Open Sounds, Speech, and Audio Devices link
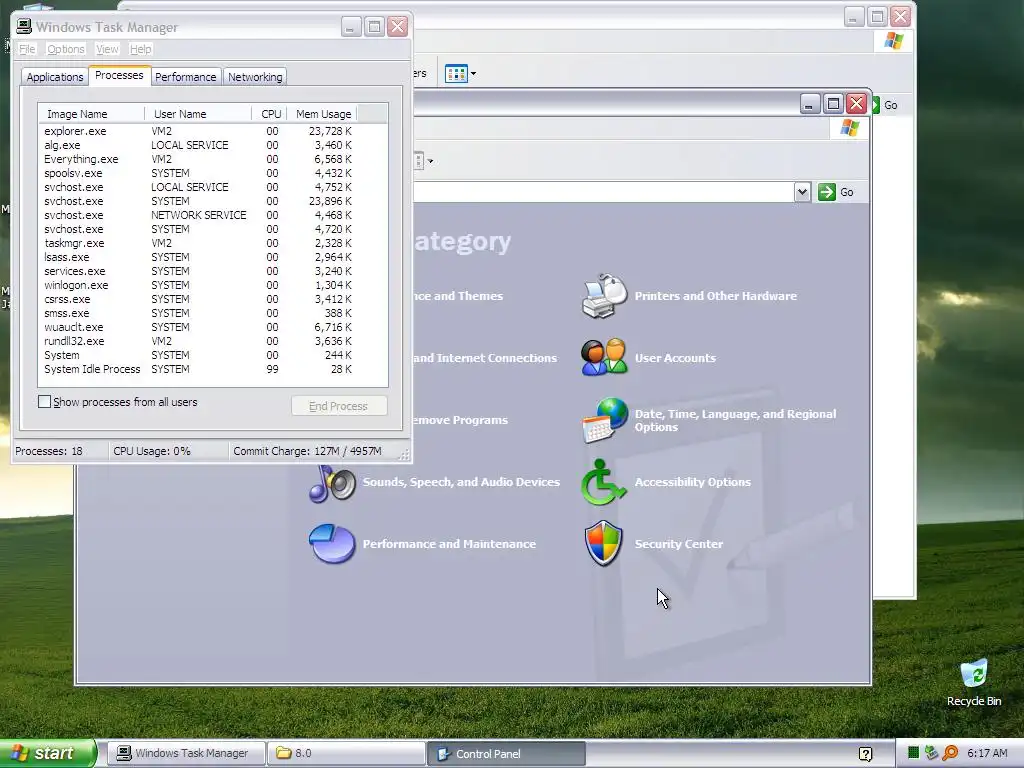Image resolution: width=1024 pixels, height=768 pixels. tap(461, 482)
